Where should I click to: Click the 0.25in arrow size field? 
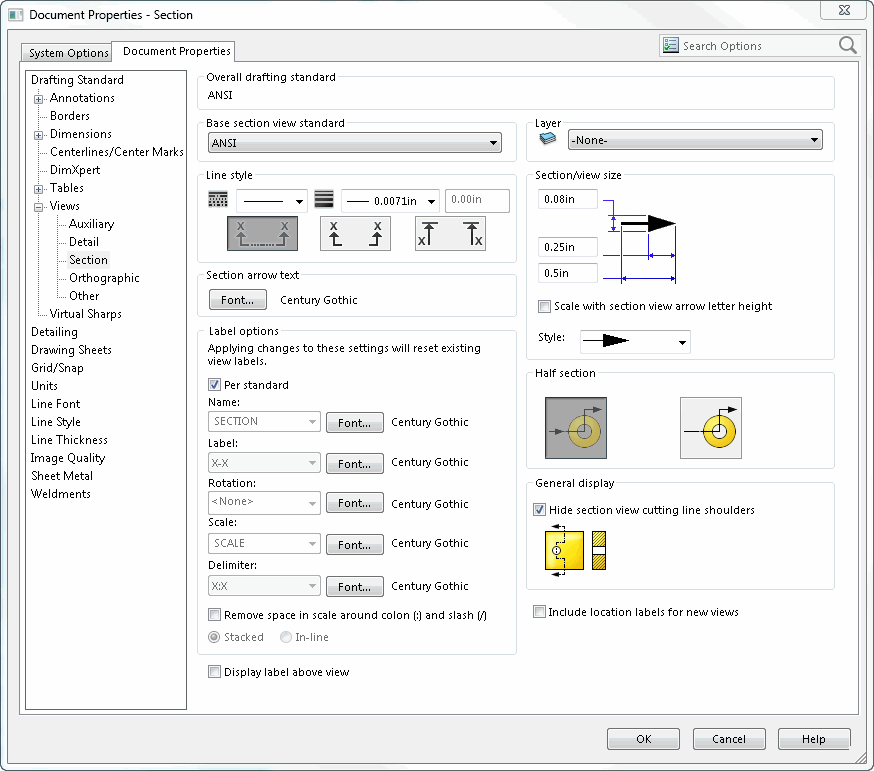point(567,247)
